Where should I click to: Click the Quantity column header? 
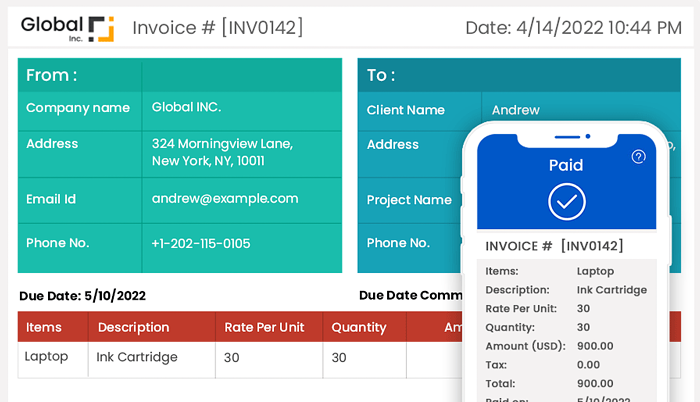(x=358, y=327)
